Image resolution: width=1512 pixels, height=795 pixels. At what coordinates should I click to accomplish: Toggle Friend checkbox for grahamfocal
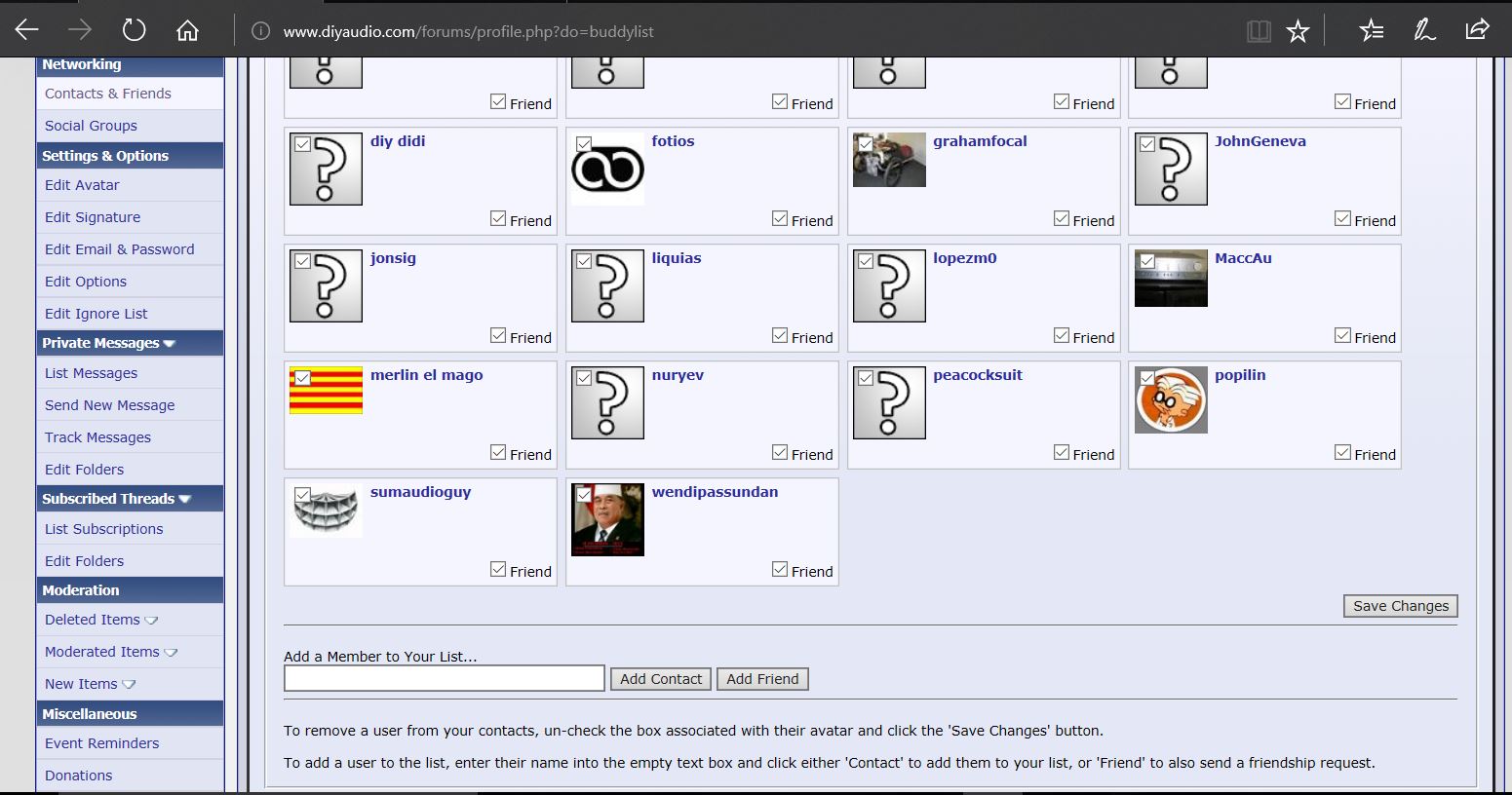point(1062,219)
